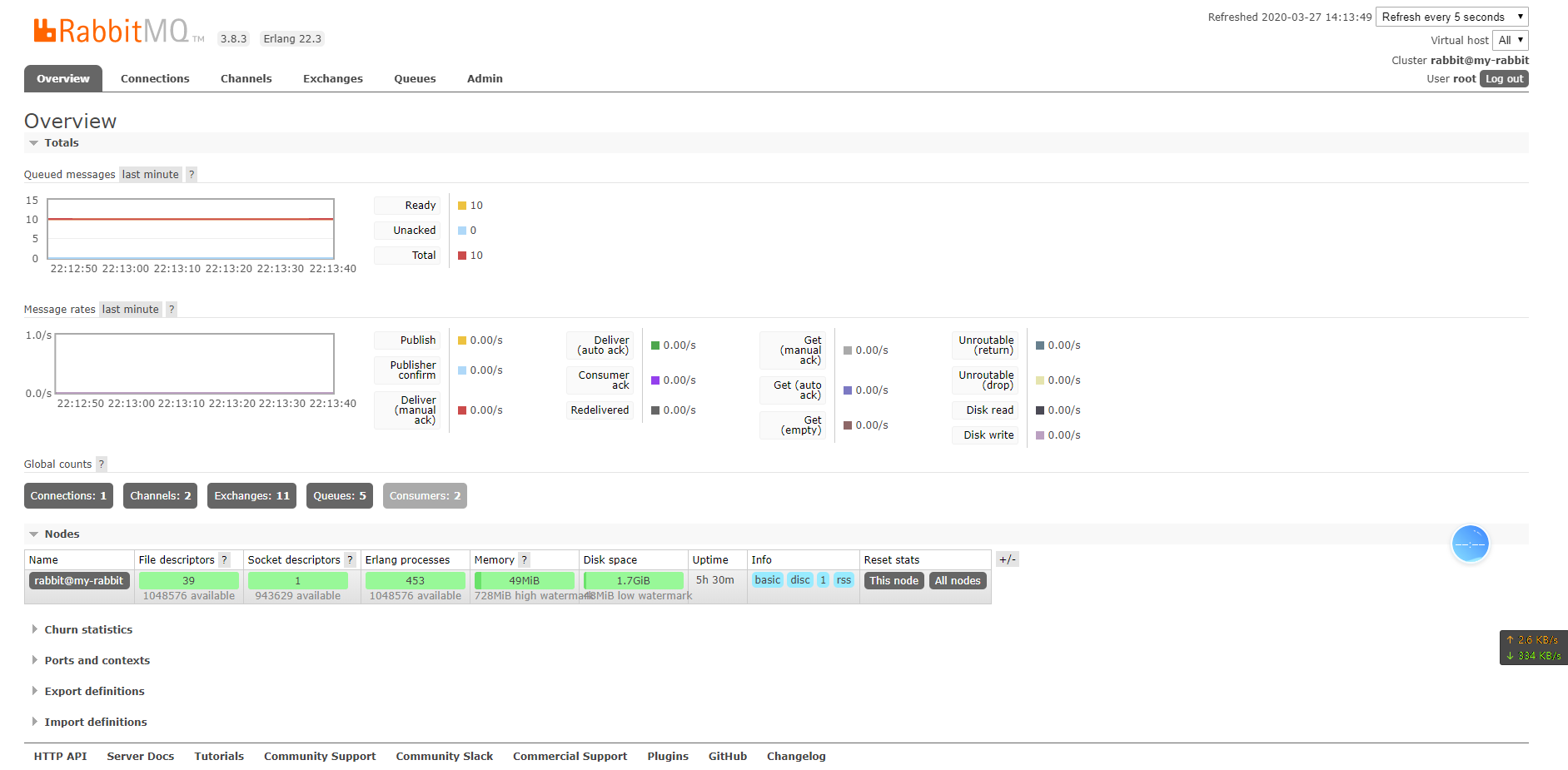Toggle node columns with +/- button
This screenshot has height=770, width=1568.
(1007, 559)
